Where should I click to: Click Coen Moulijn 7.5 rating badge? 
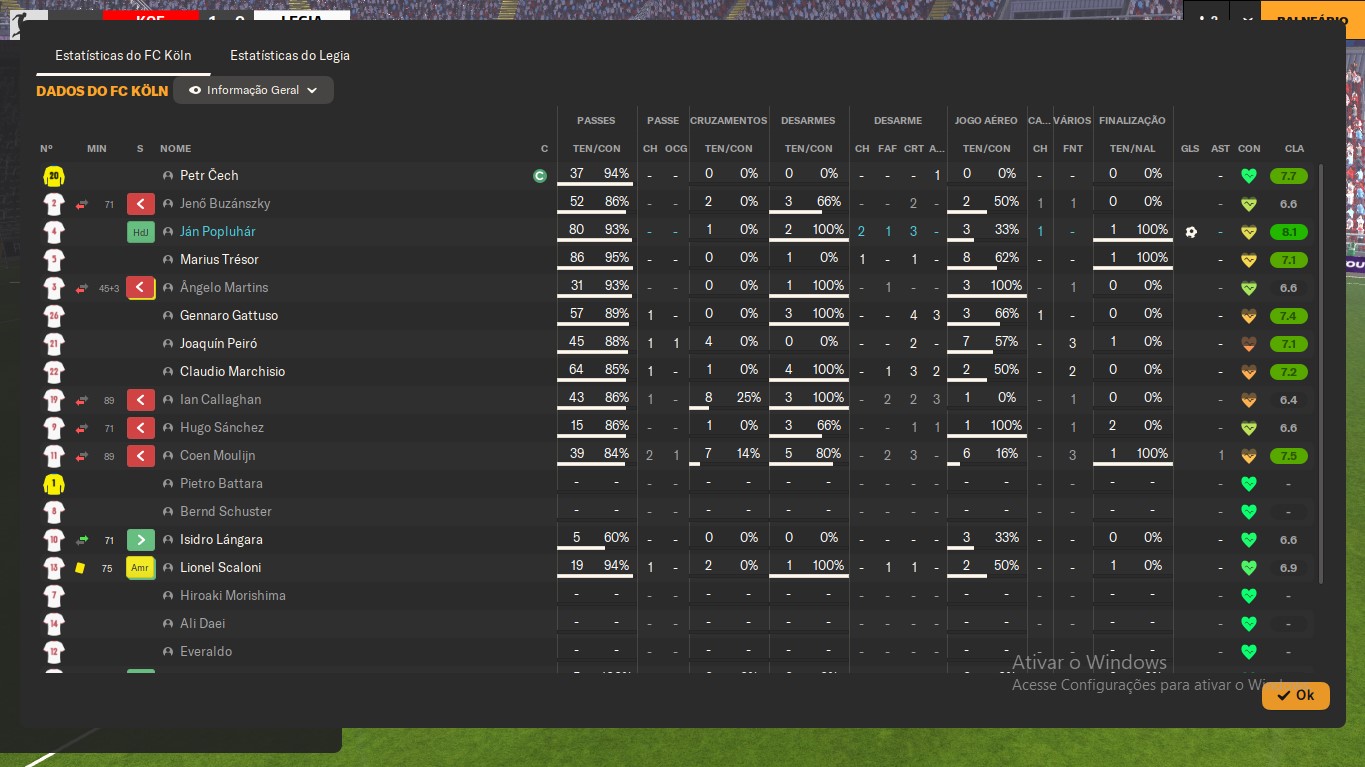(x=1288, y=456)
